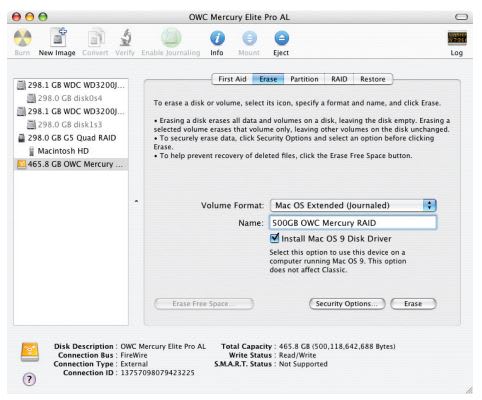This screenshot has height=400, width=482.
Task: Select the 465.8 GB OWC Mercury disk
Action: 71,164
